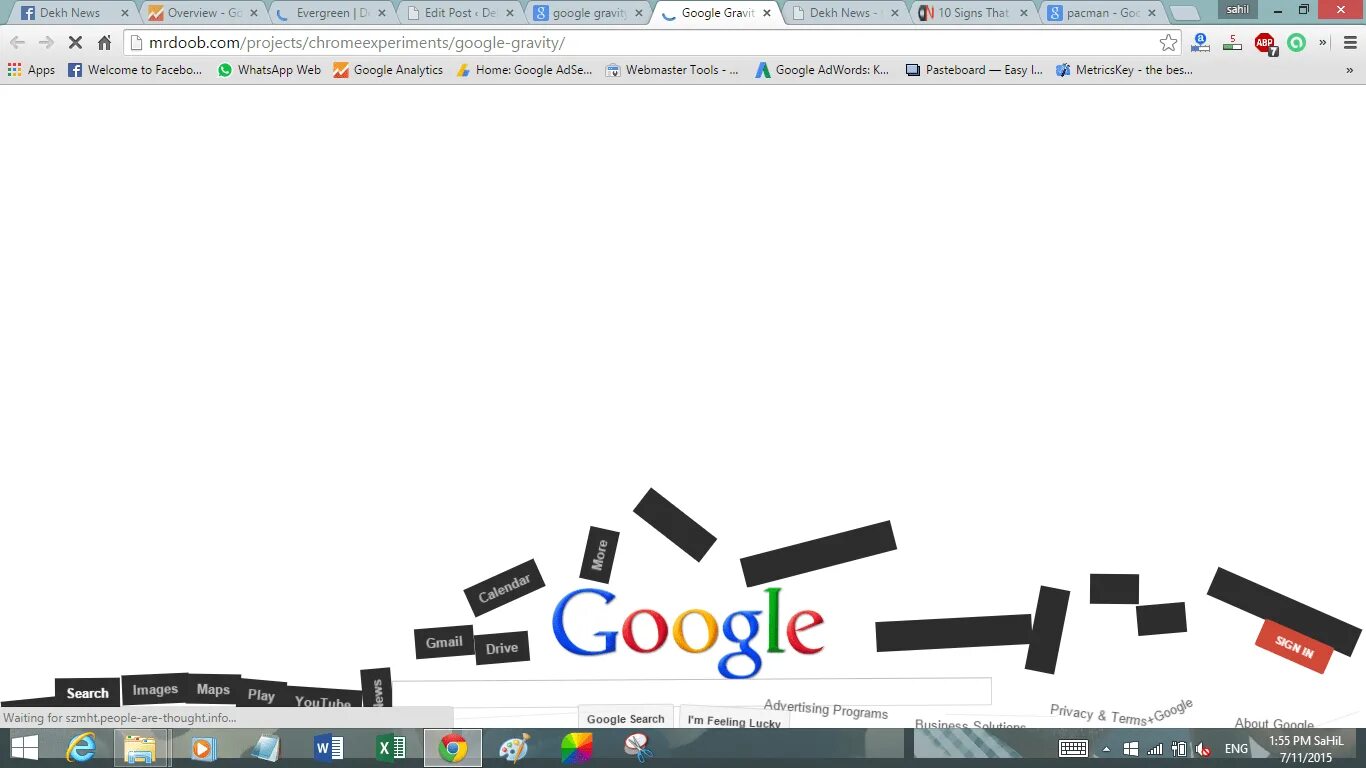Open the green Grammarly extension icon
The image size is (1366, 768).
[x=1297, y=43]
